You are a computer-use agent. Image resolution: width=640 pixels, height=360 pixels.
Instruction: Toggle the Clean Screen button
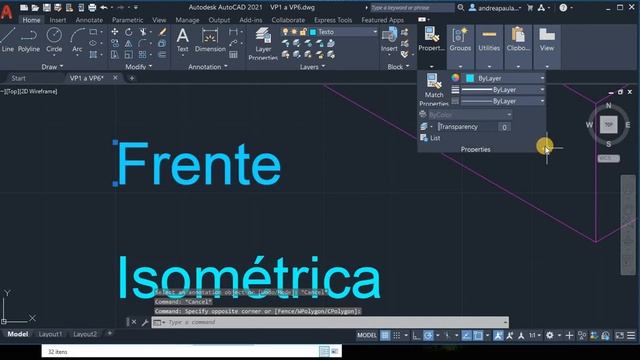click(x=620, y=336)
